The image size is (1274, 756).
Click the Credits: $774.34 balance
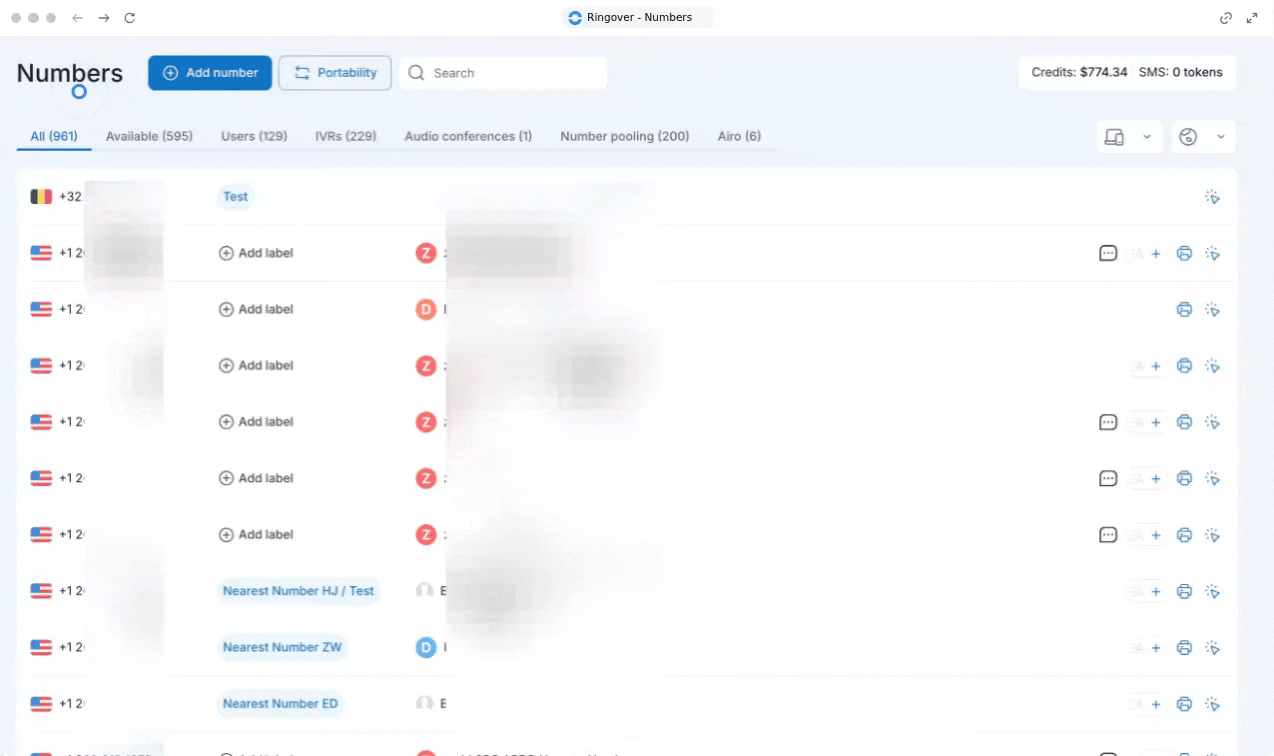[x=1079, y=73]
